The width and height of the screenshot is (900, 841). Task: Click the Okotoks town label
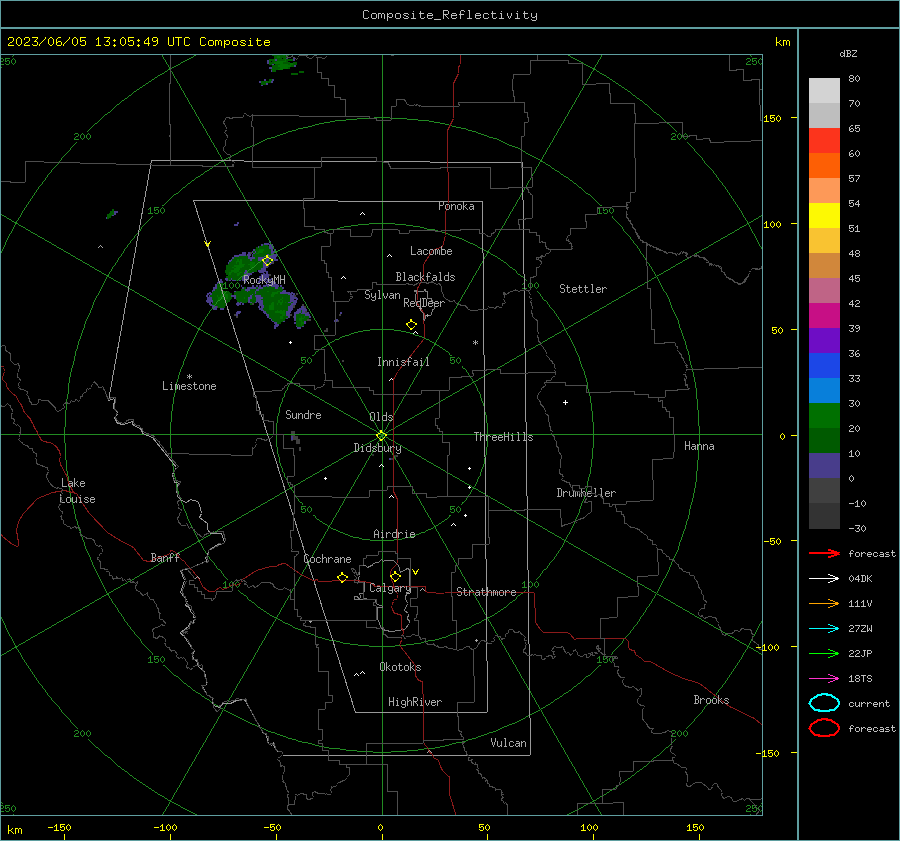[x=400, y=667]
